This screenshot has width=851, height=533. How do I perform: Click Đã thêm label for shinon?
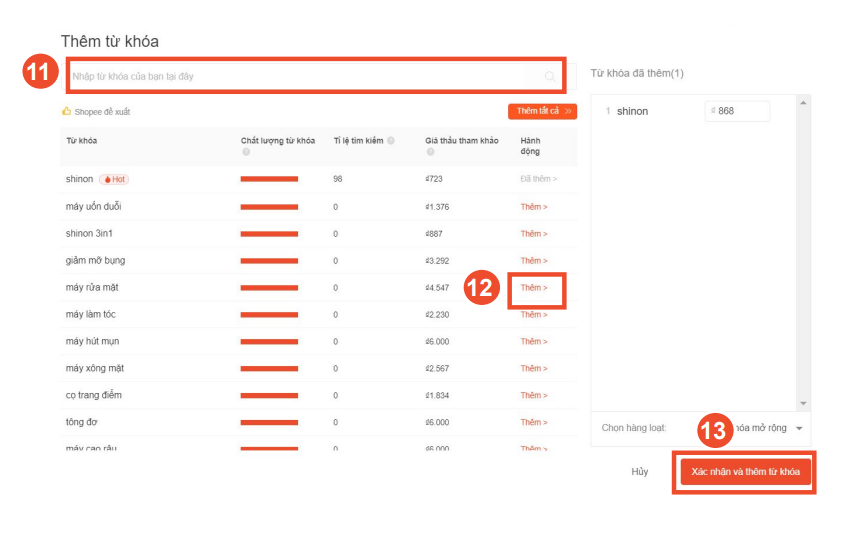point(538,179)
